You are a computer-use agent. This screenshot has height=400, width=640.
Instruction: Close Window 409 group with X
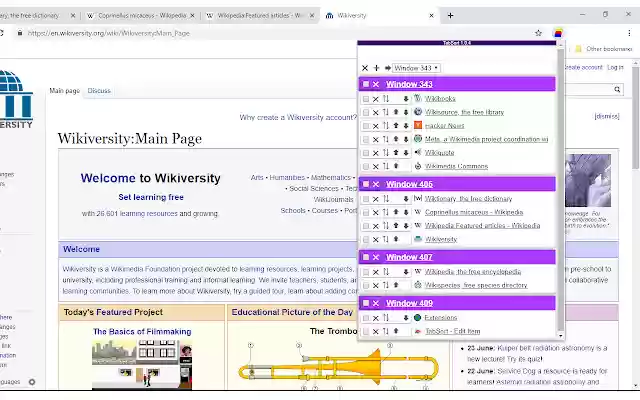(376, 303)
